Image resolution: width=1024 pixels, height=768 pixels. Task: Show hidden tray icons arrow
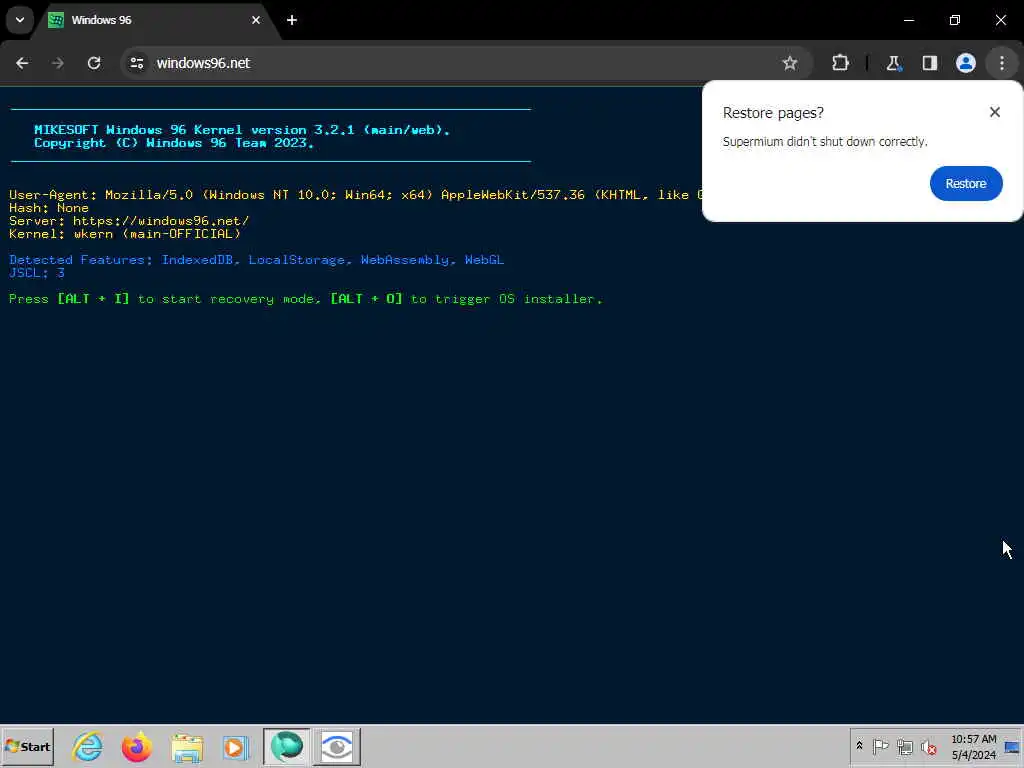[x=859, y=746]
